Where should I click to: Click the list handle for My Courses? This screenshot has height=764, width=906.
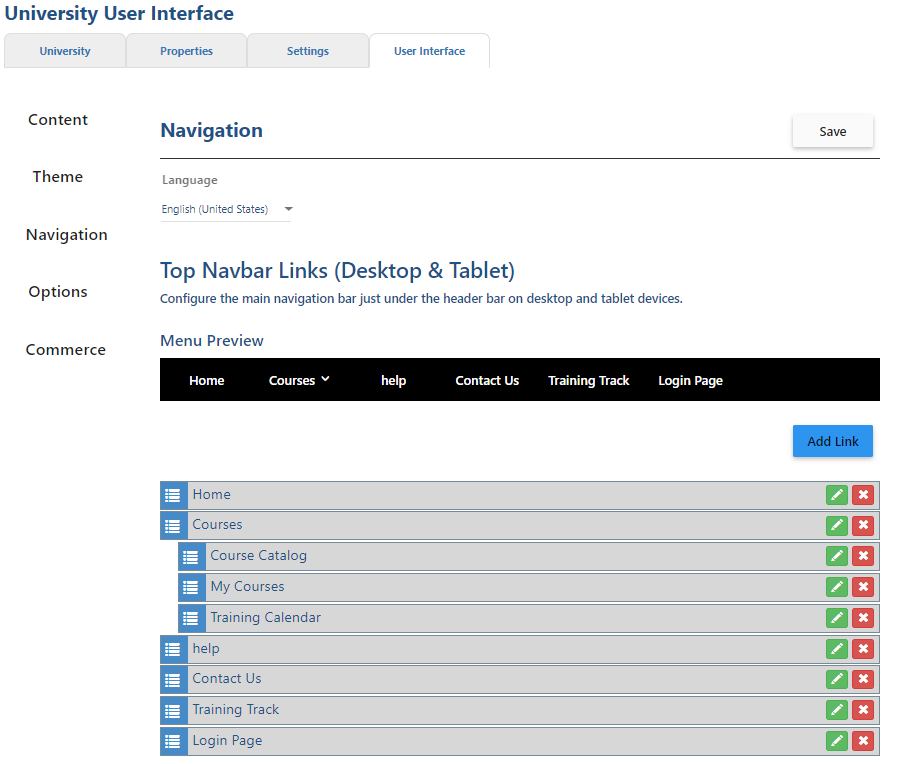[191, 588]
